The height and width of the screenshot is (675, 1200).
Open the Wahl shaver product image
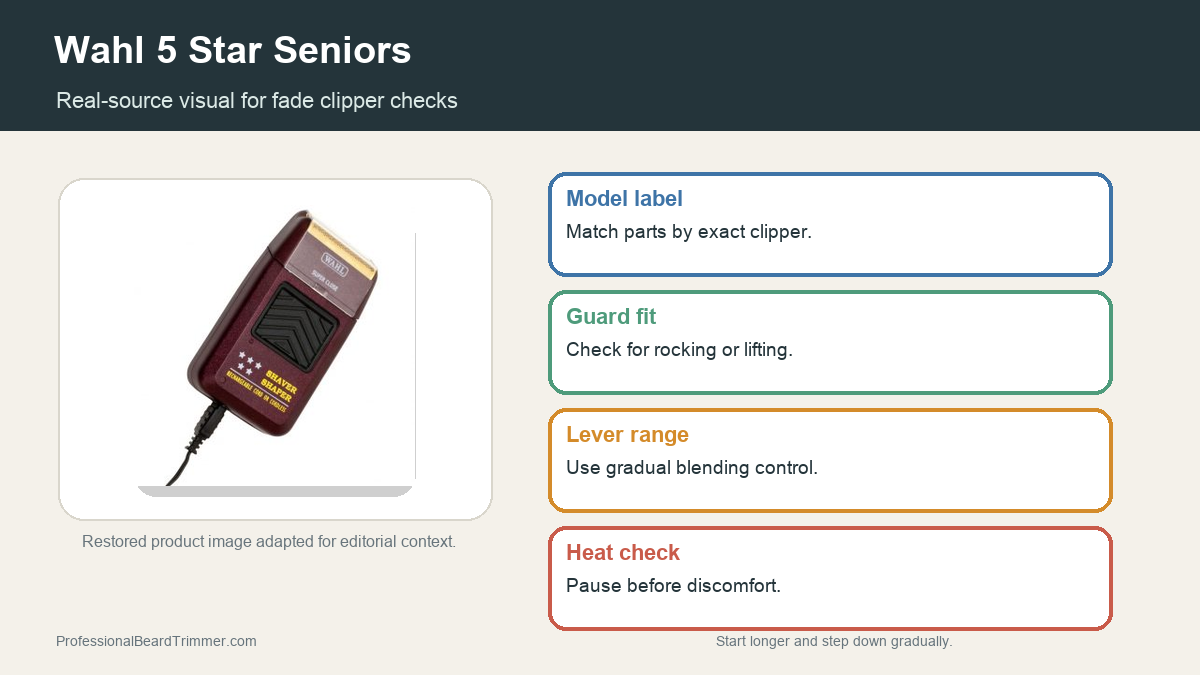point(275,350)
